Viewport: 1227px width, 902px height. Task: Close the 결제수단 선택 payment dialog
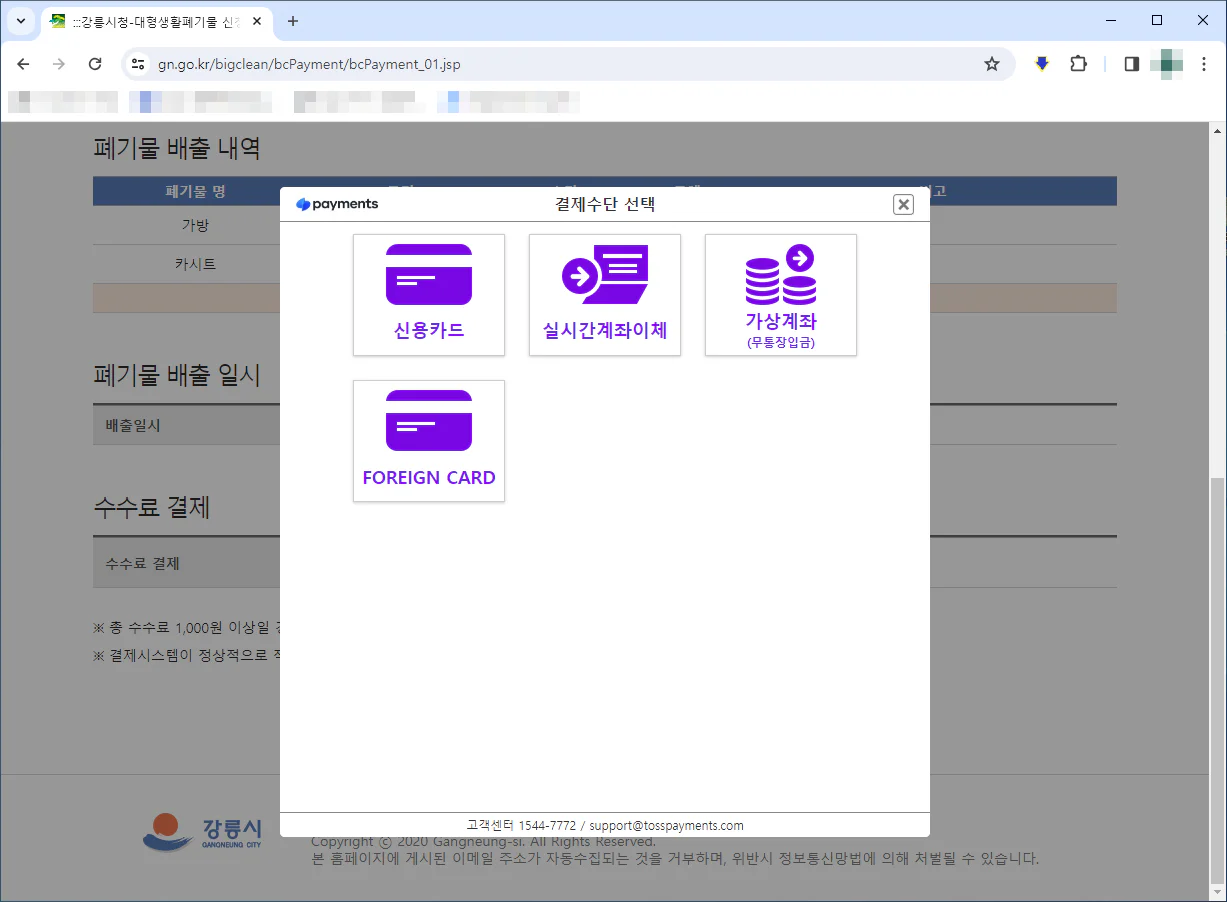point(903,205)
